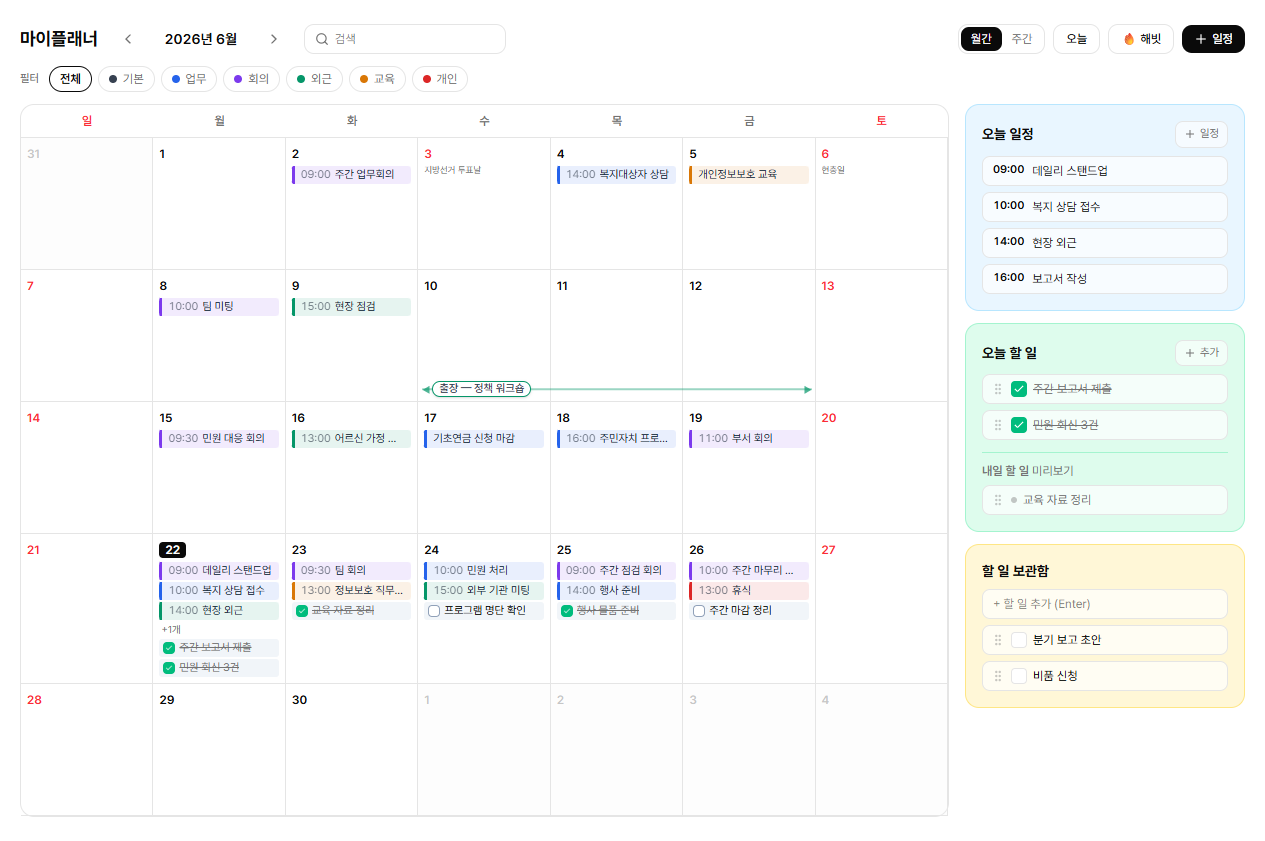Viewport: 1265px width, 841px height.
Task: Open 주간 업무회의 event on June 2
Action: click(x=351, y=175)
